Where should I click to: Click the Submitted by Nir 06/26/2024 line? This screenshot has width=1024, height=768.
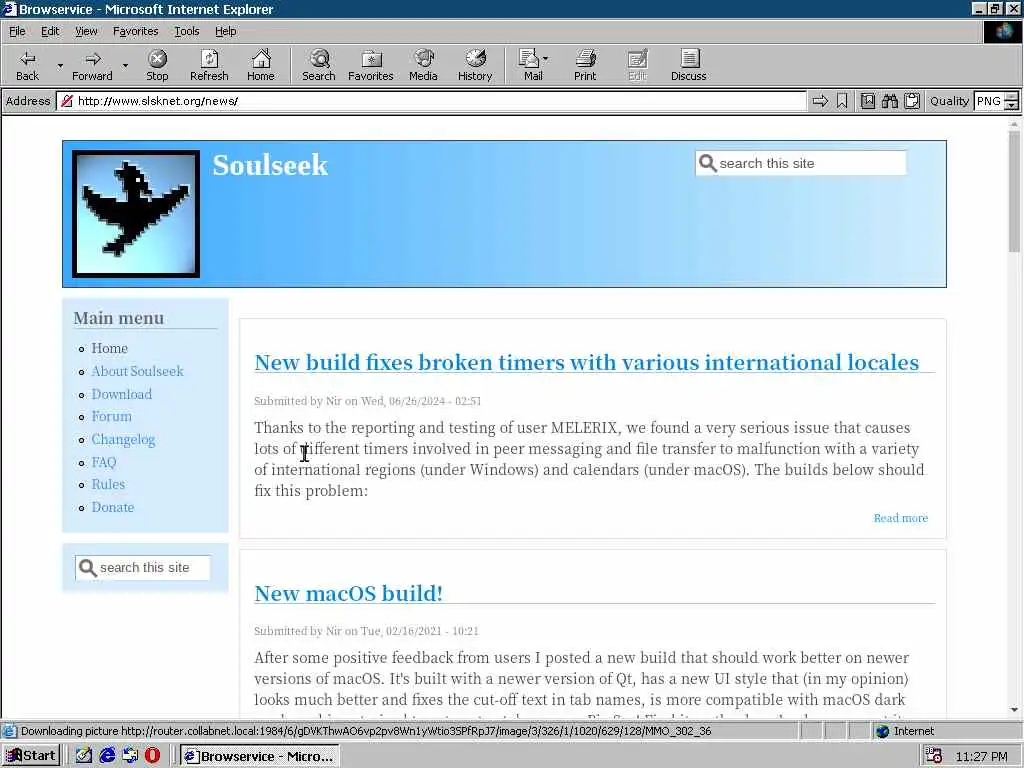click(368, 401)
